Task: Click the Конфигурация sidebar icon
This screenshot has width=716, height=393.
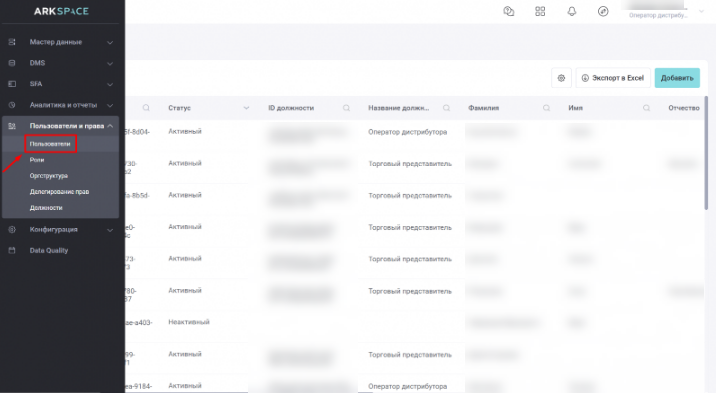Action: pos(12,230)
